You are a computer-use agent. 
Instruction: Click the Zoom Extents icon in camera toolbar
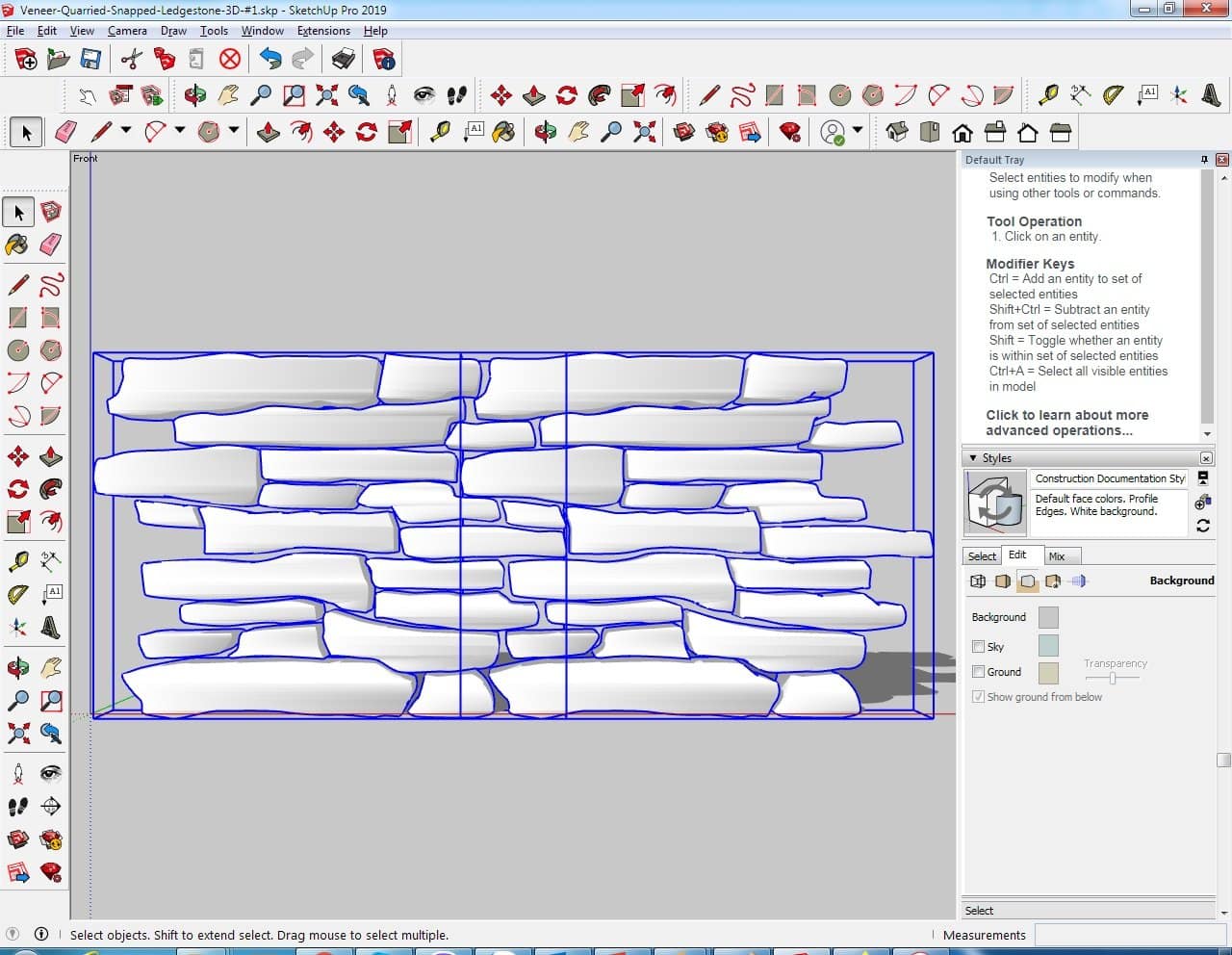pyautogui.click(x=327, y=95)
